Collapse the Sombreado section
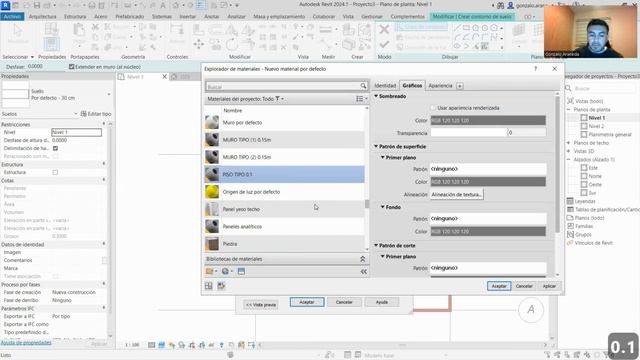The image size is (640, 360). click(376, 96)
